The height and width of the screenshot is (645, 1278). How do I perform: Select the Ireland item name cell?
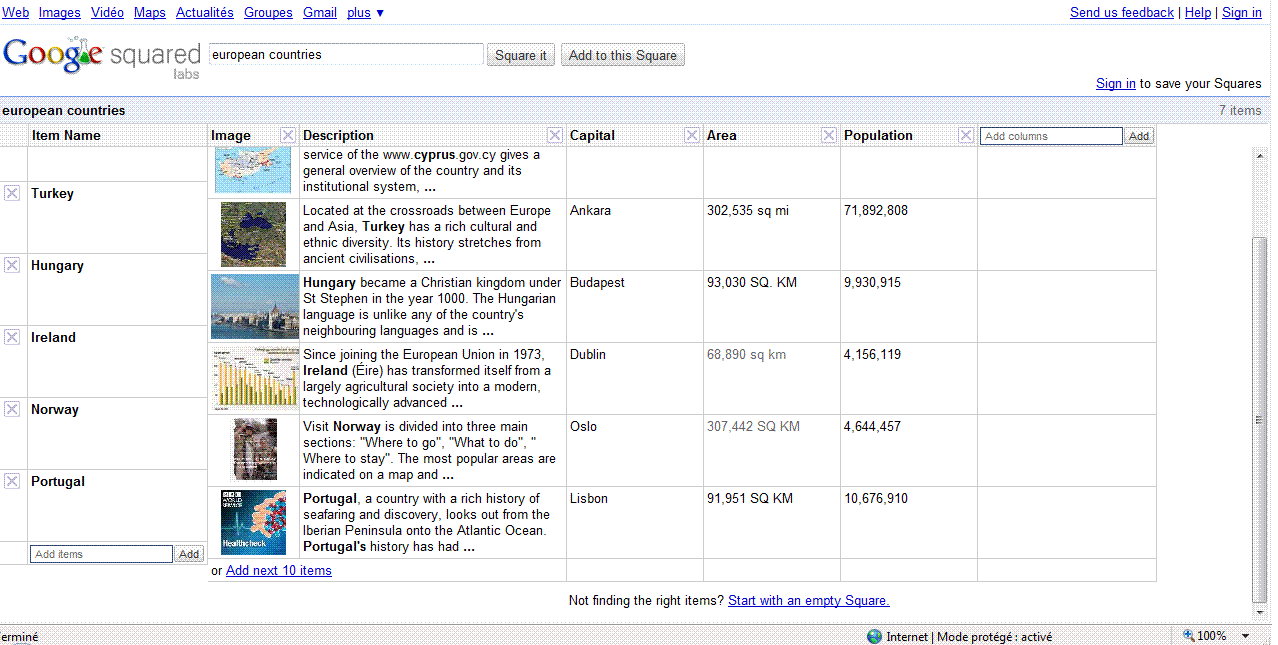117,361
